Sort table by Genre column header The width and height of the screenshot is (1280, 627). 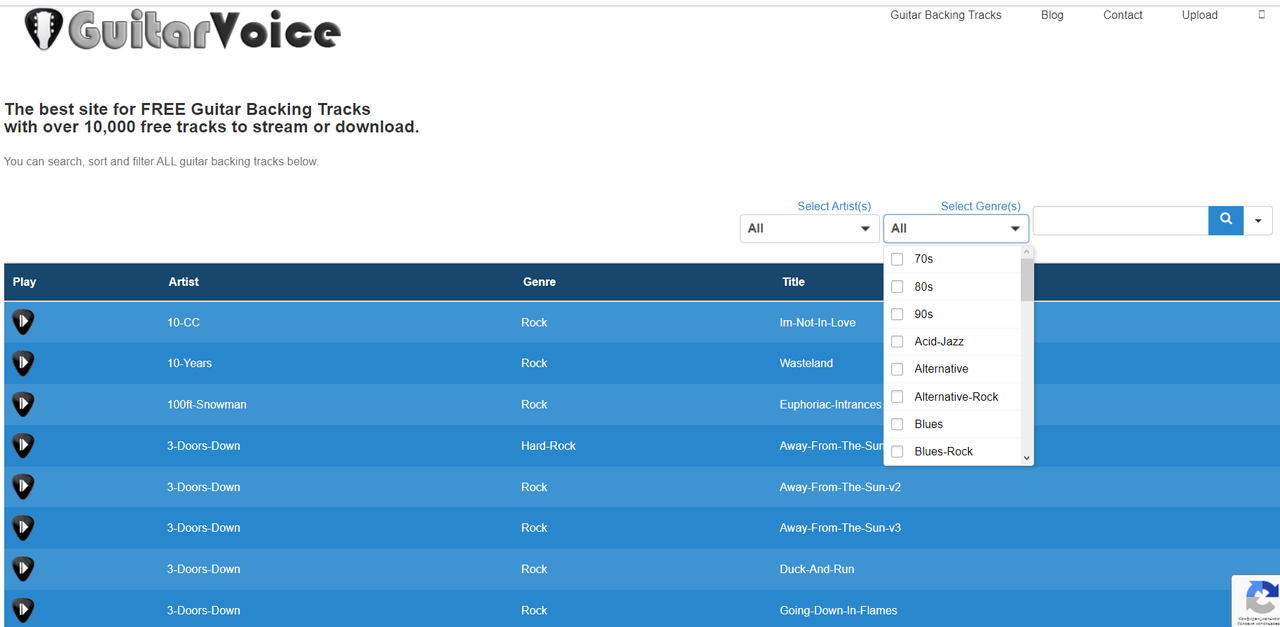click(x=539, y=282)
